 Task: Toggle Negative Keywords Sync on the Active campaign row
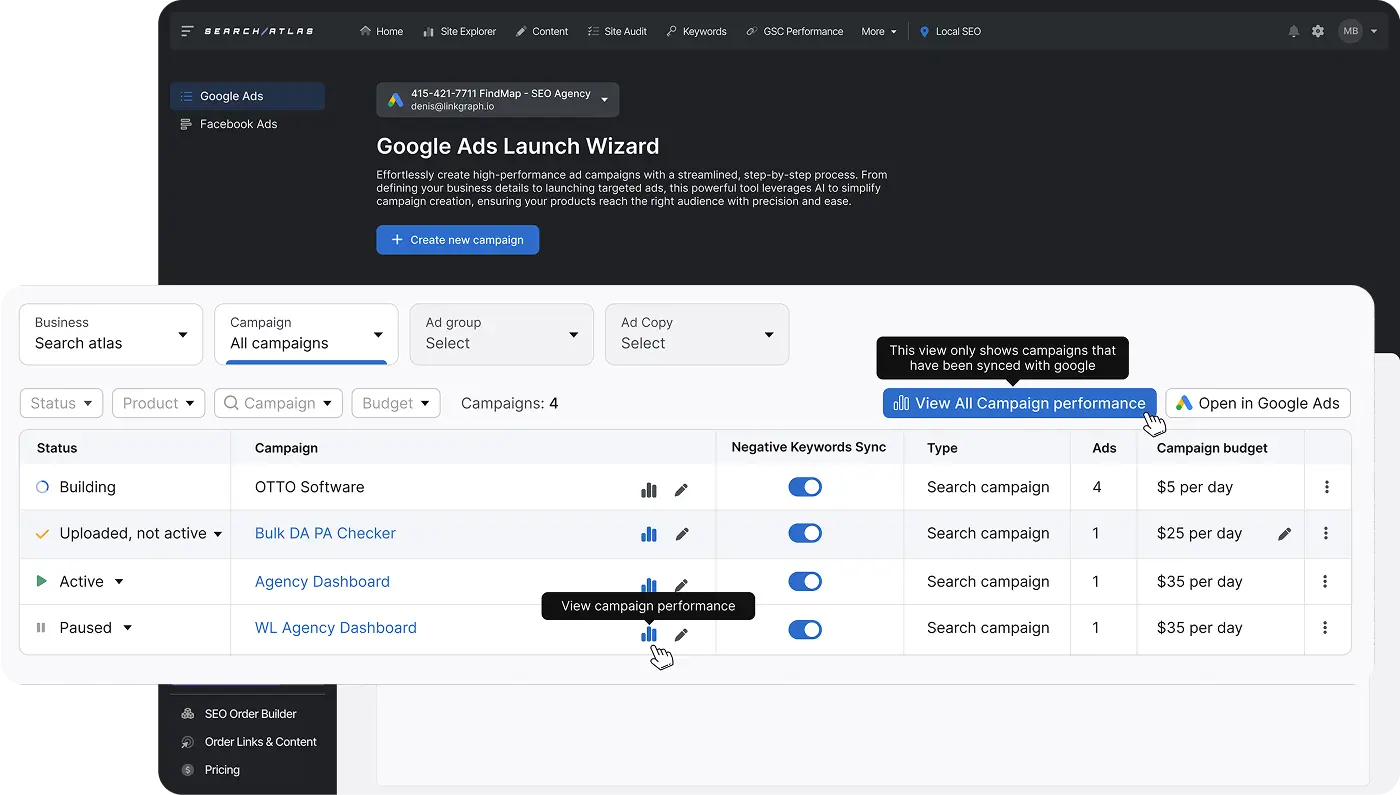pyautogui.click(x=805, y=581)
